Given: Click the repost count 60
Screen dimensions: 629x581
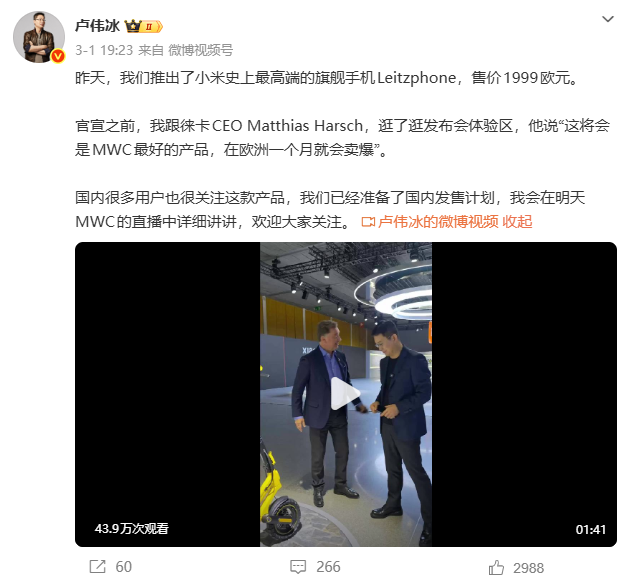Looking at the screenshot, I should coord(124,567).
